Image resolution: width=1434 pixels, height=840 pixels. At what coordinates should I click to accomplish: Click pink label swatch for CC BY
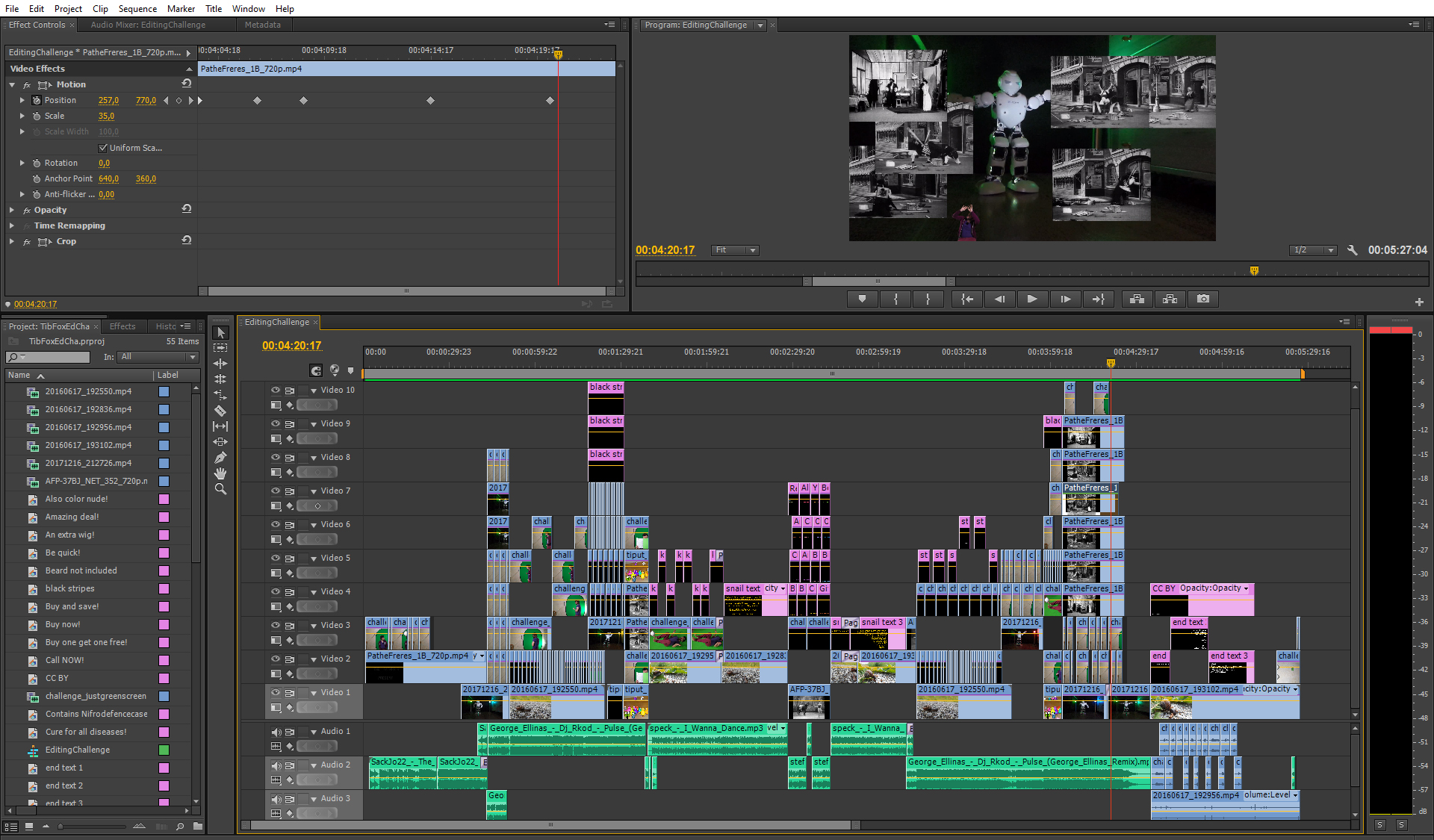tap(164, 678)
